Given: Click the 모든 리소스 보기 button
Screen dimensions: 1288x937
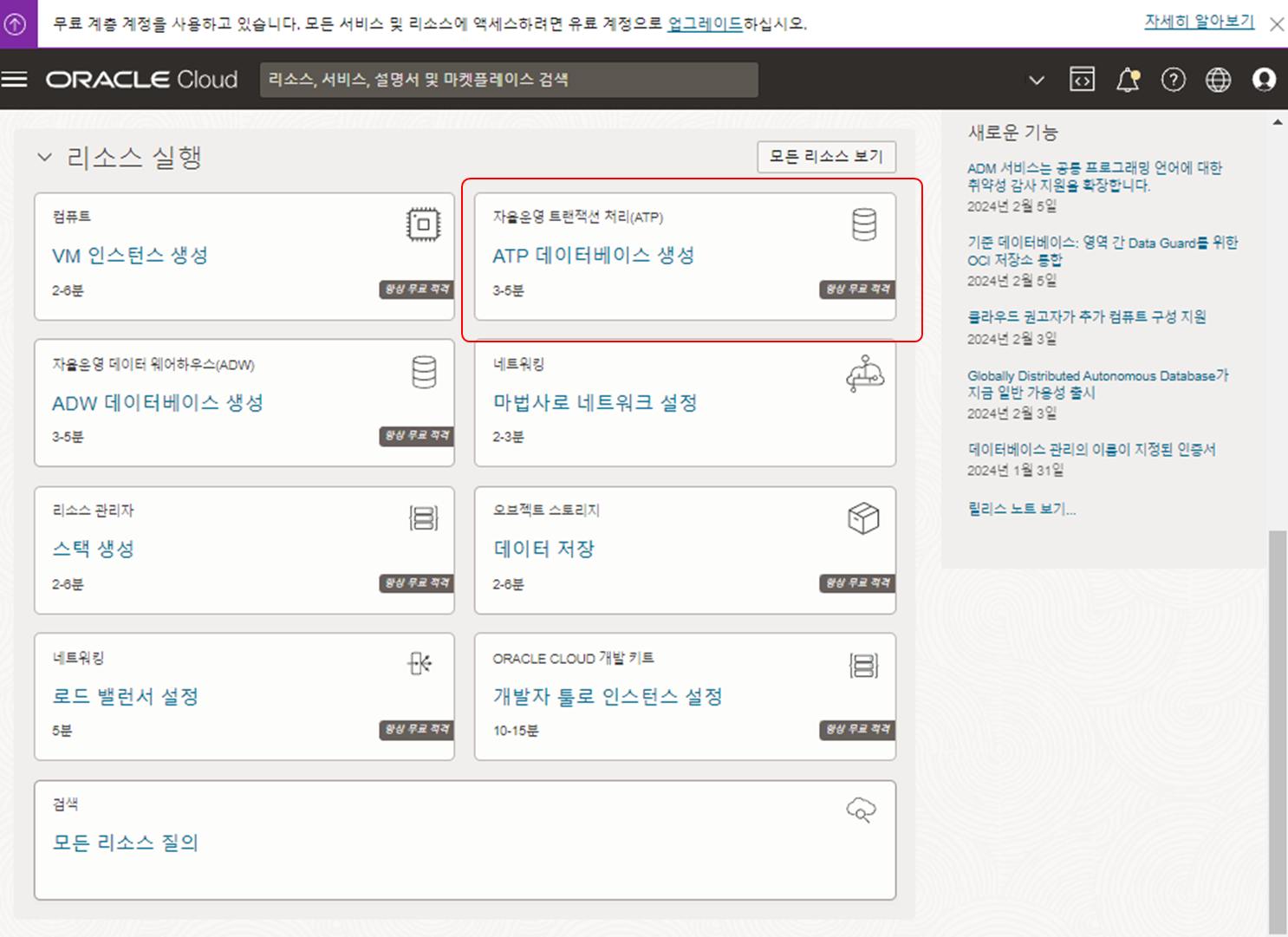Looking at the screenshot, I should click(826, 157).
